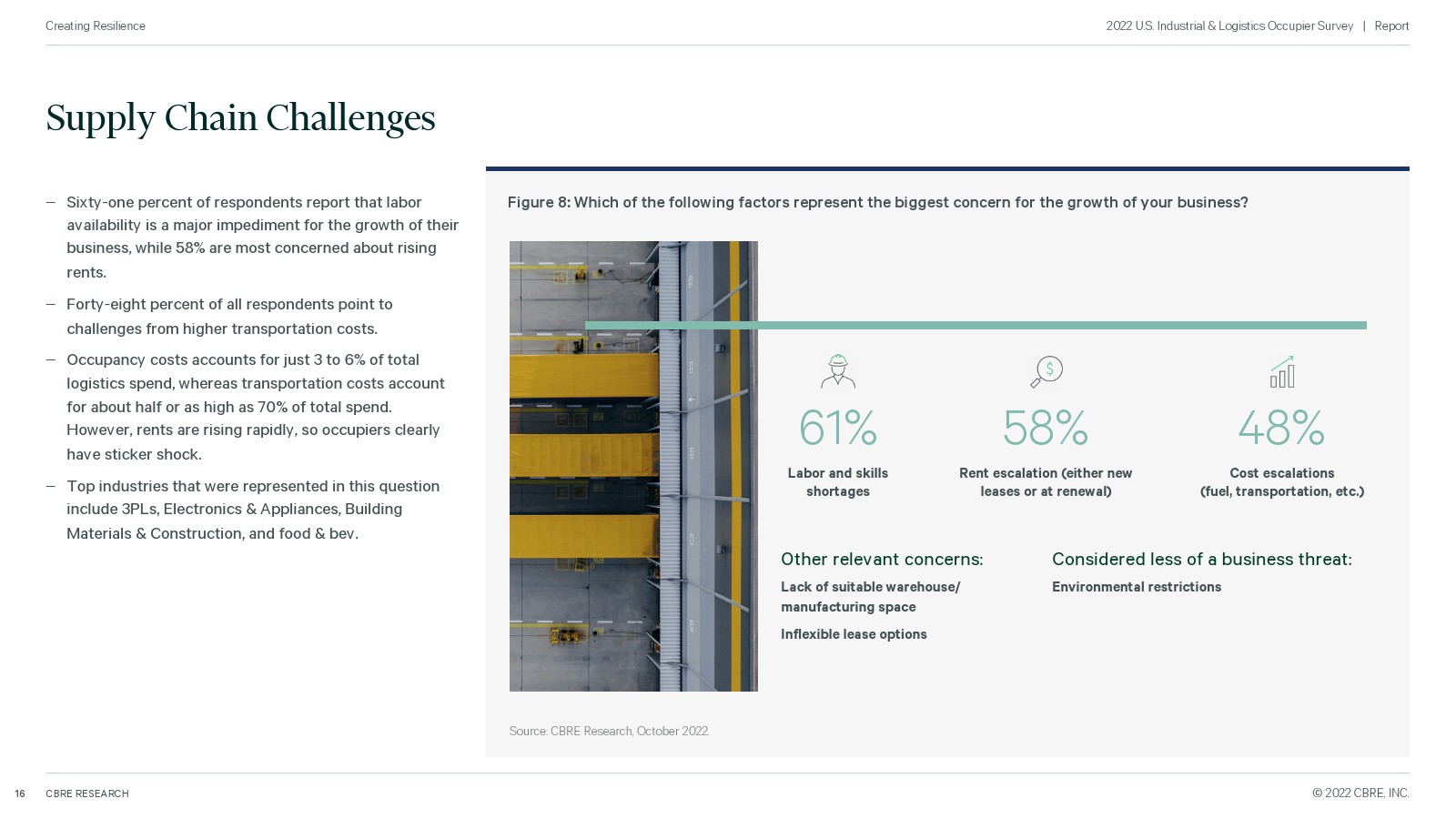Click the Rent escalation label
Screen dimensions: 1456x819
pos(1046,482)
